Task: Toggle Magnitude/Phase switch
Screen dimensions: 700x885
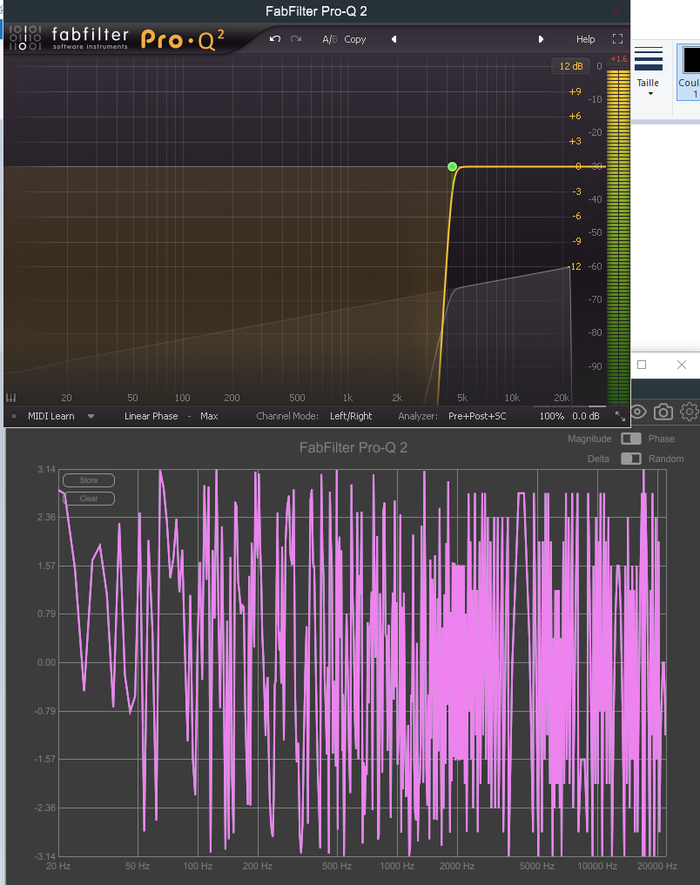Action: point(631,439)
